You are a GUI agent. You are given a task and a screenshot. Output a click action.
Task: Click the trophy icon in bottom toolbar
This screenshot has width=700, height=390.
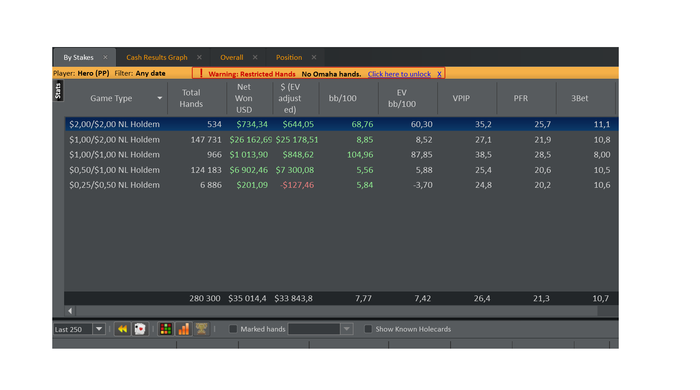tap(201, 329)
